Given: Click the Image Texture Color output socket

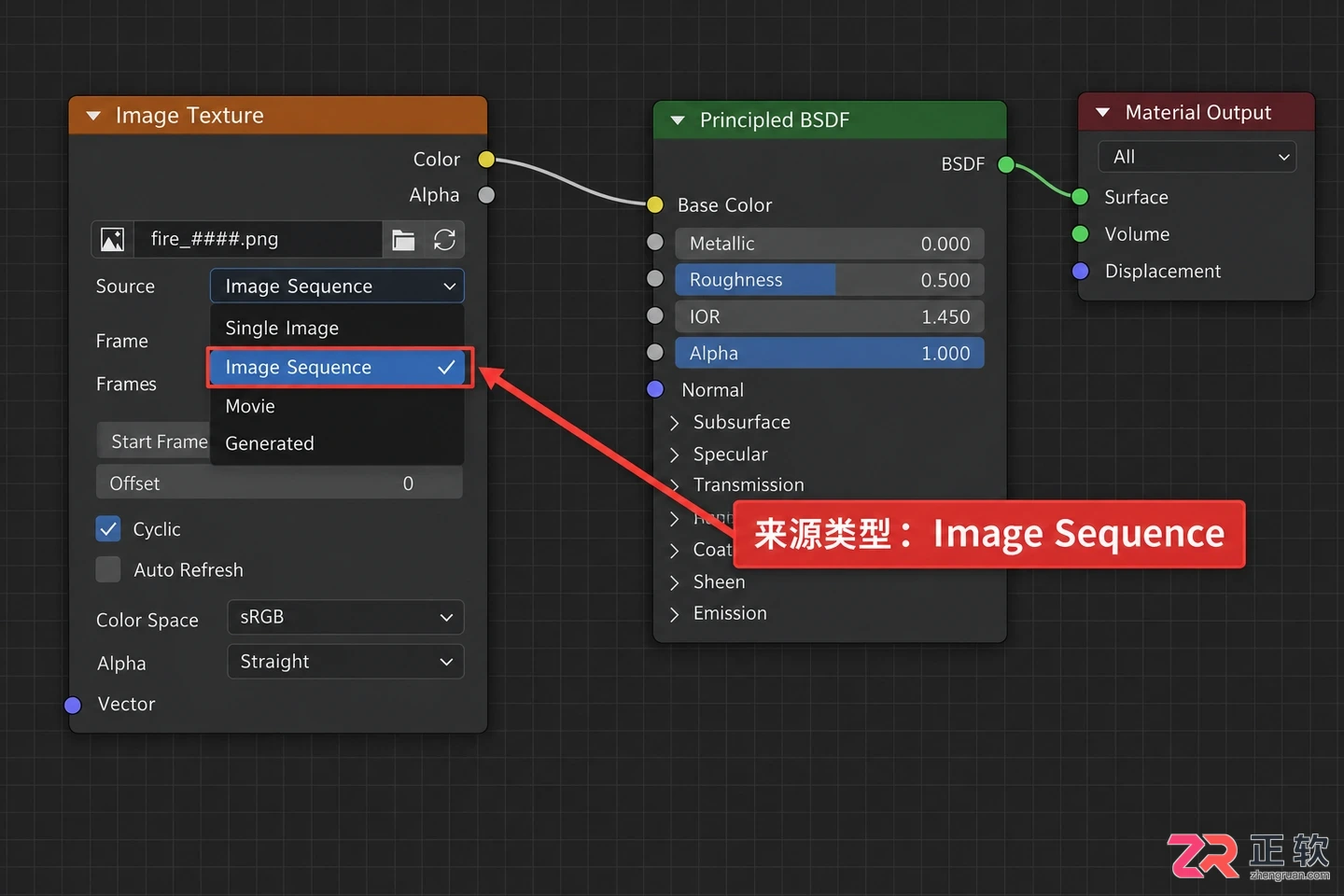Looking at the screenshot, I should pos(486,160).
